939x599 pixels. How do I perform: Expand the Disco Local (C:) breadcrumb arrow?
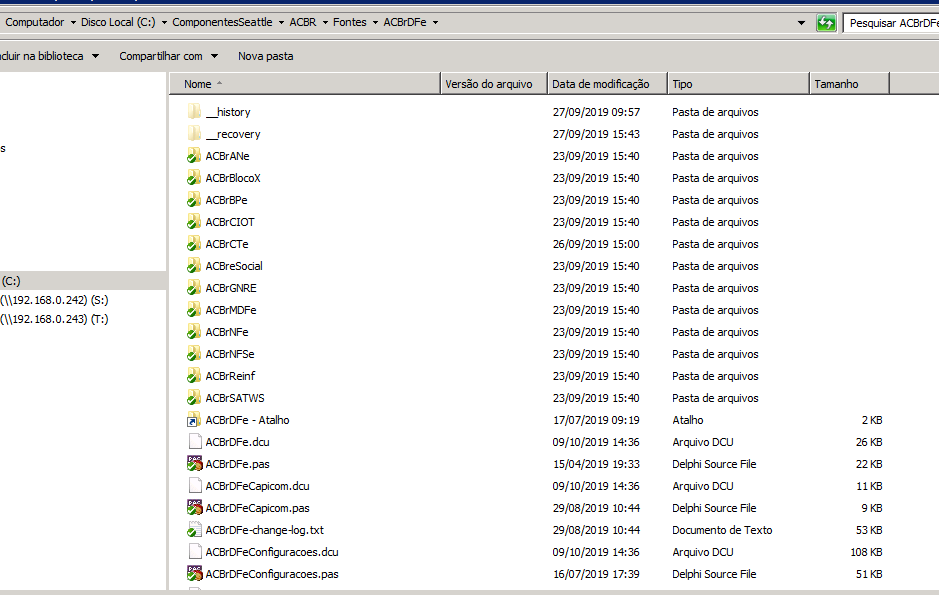point(164,23)
